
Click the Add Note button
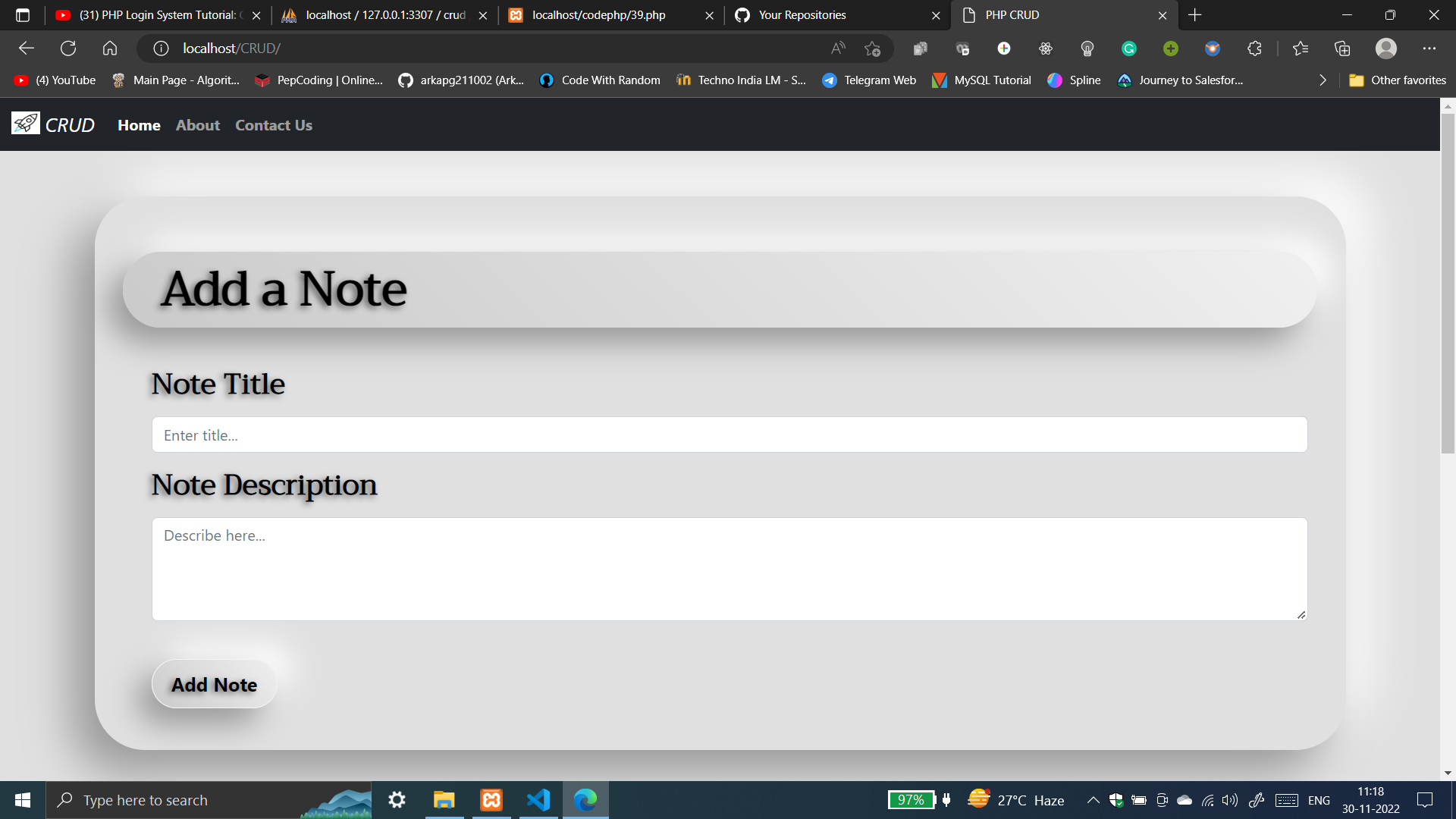214,685
